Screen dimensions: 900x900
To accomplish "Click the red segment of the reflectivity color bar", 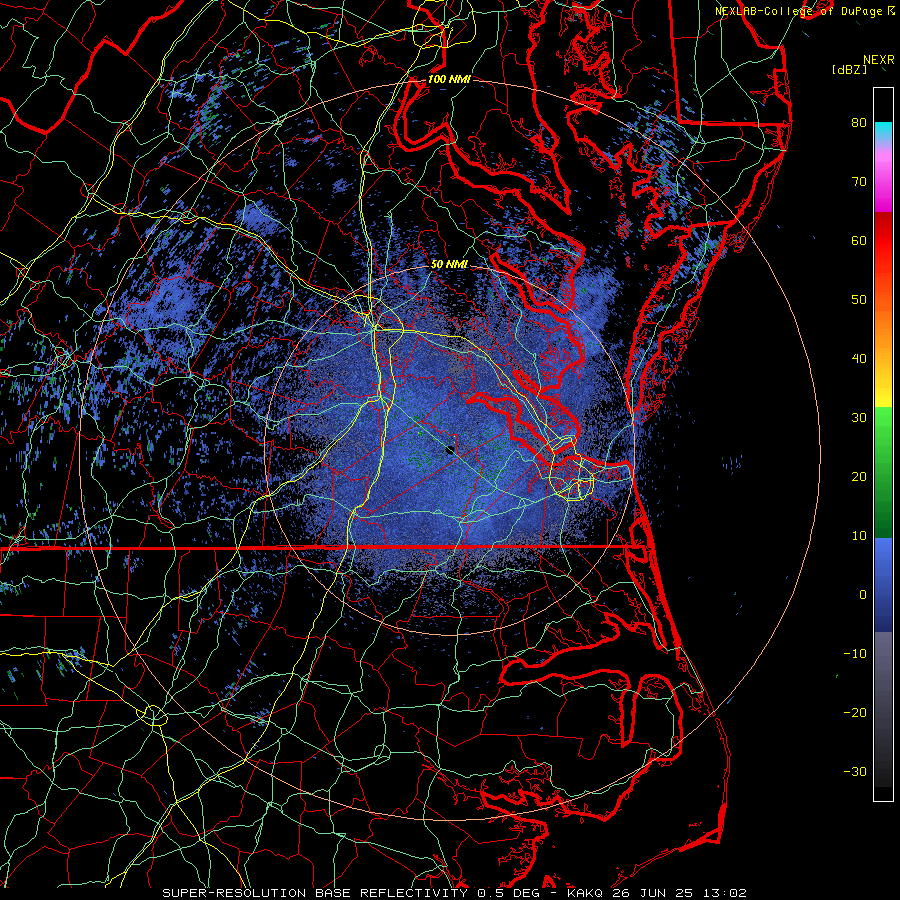I will [x=883, y=241].
